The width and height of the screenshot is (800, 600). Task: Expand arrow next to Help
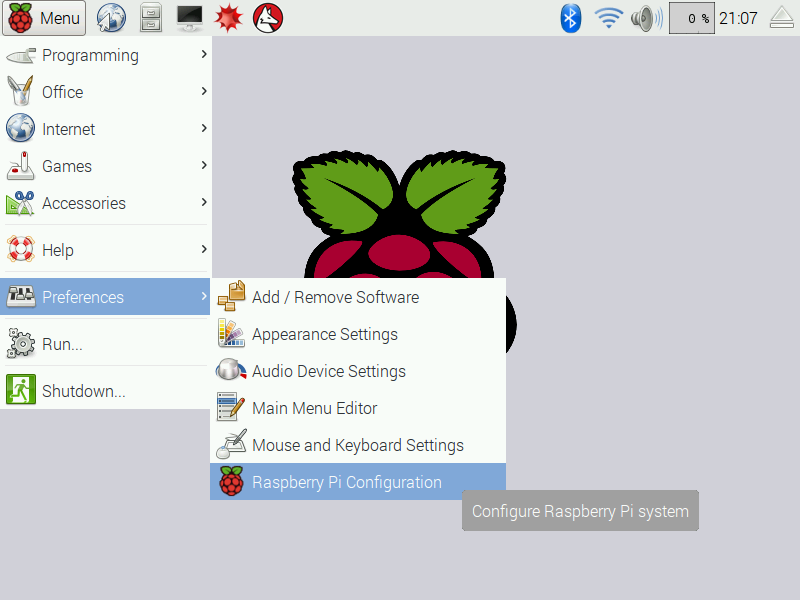point(204,249)
